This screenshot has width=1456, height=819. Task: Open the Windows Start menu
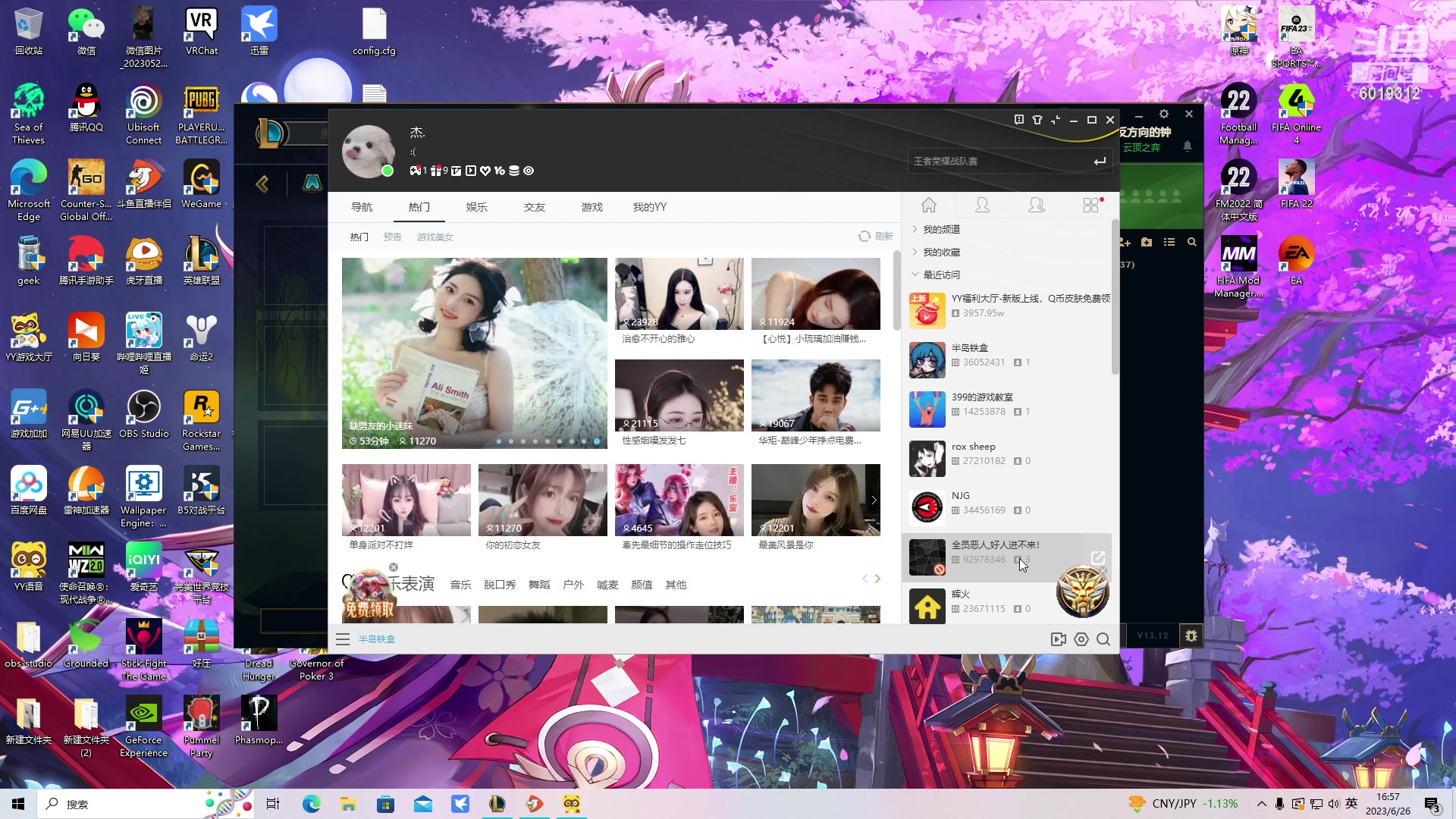click(18, 804)
